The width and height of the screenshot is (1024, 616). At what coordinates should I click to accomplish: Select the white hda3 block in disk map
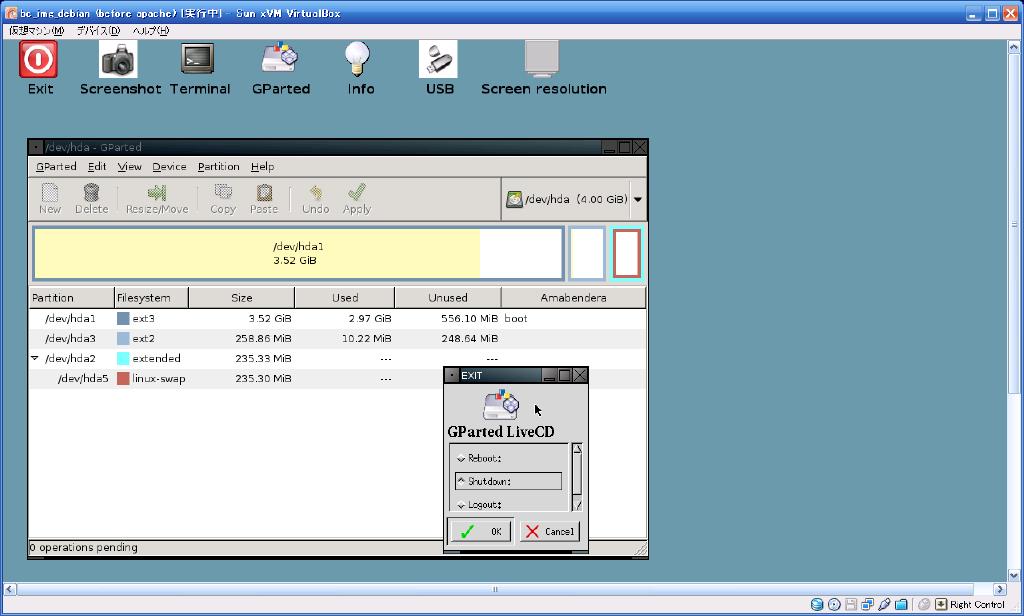click(587, 253)
